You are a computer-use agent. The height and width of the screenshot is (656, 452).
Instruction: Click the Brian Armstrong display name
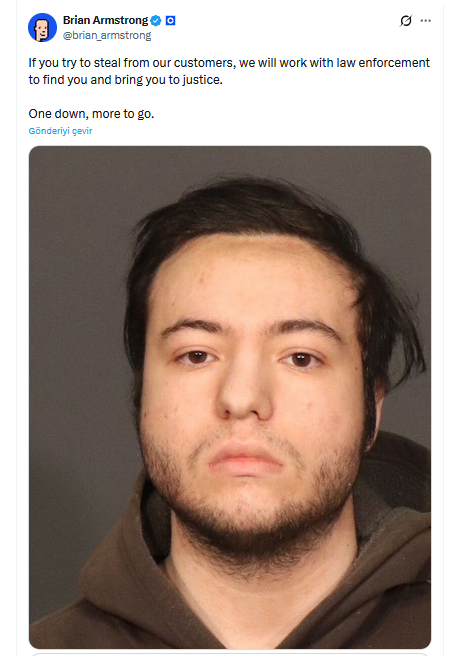pos(105,20)
